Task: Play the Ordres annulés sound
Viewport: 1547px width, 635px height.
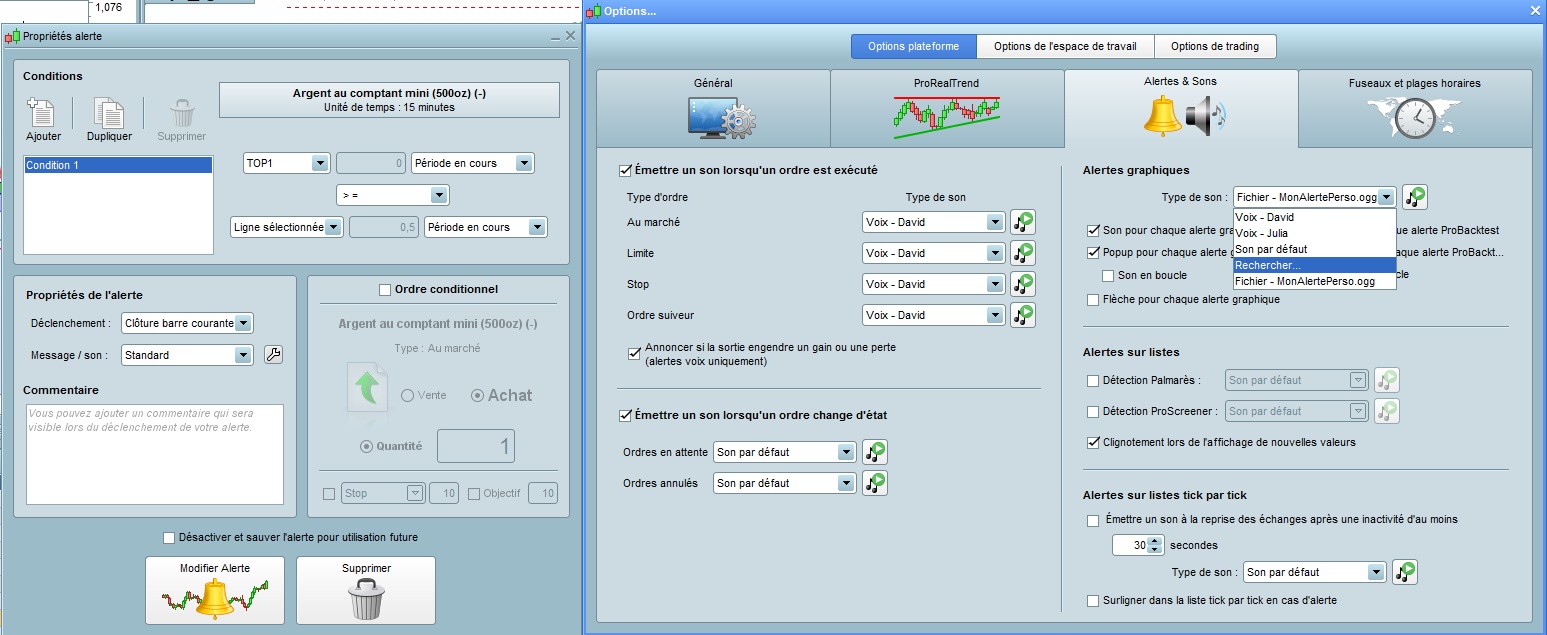Action: coord(875,483)
